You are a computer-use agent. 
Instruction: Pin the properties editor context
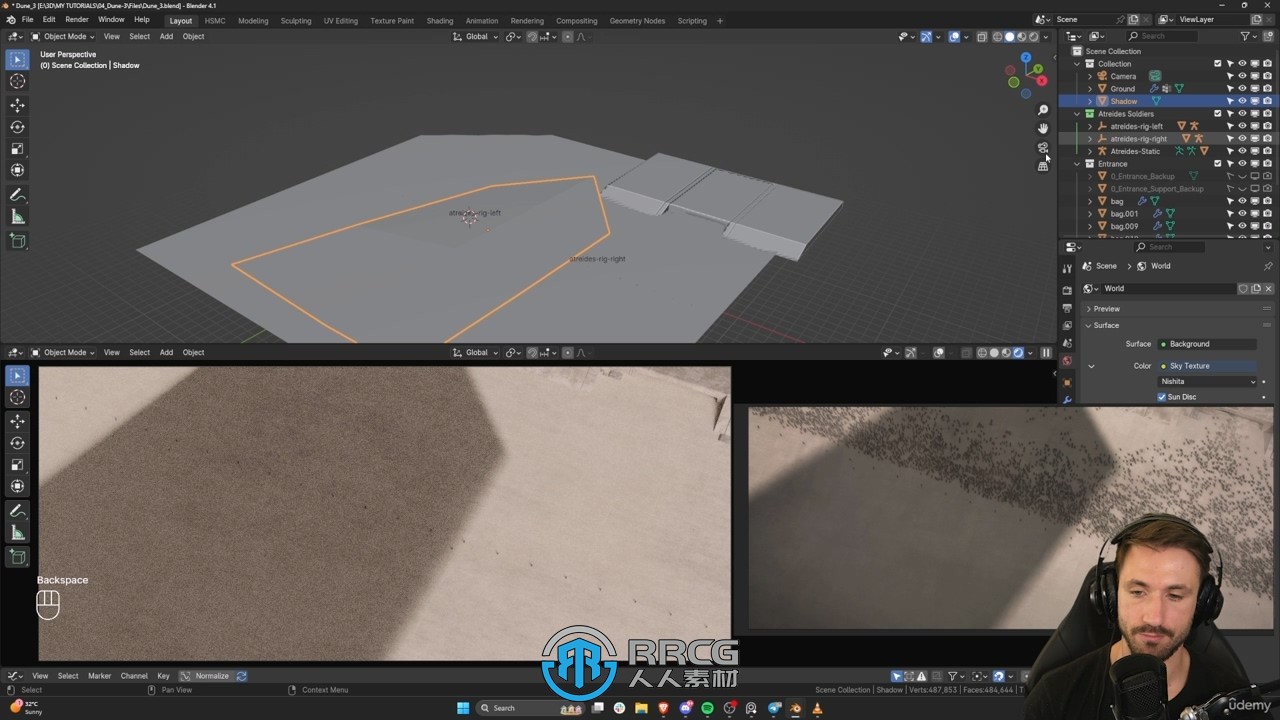[1268, 266]
